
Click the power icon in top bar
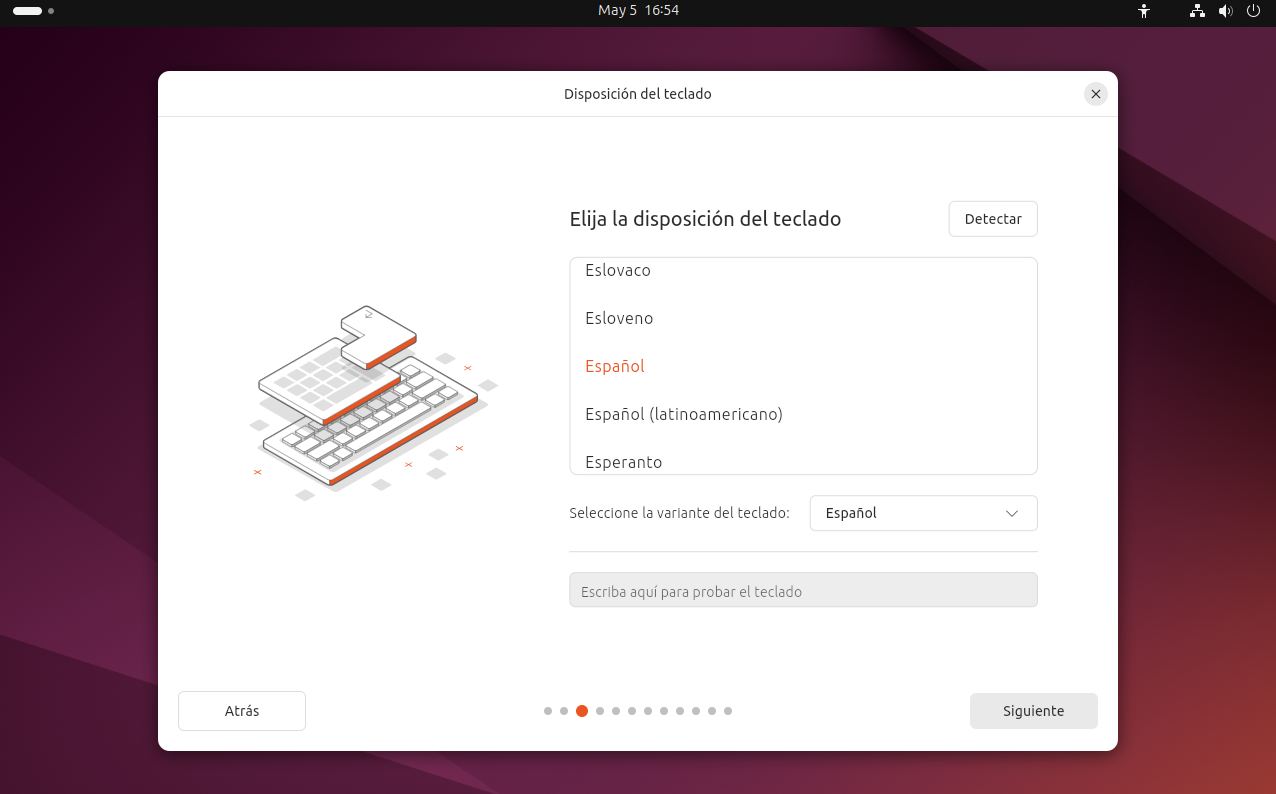click(1253, 11)
